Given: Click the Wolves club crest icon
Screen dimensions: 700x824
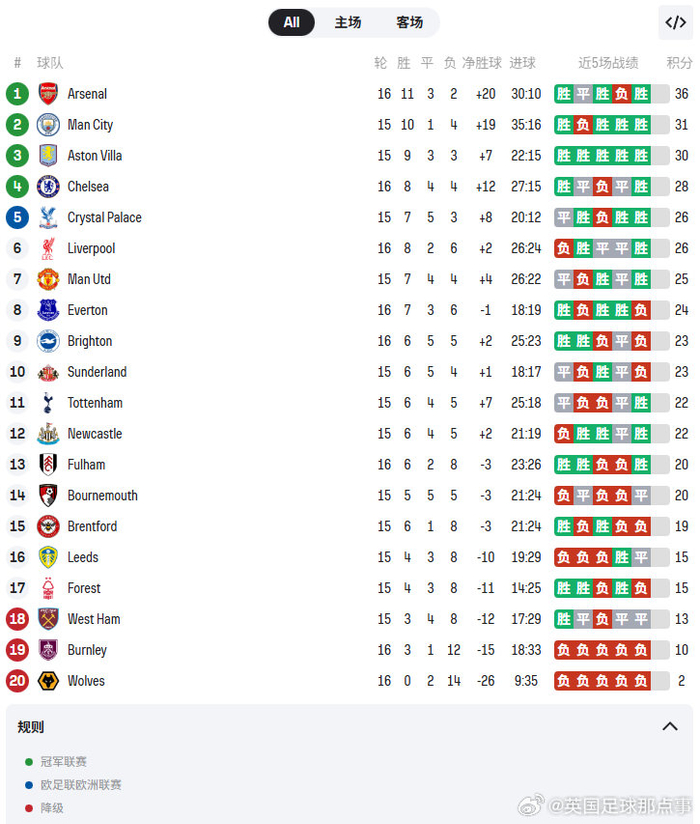Looking at the screenshot, I should tap(48, 681).
